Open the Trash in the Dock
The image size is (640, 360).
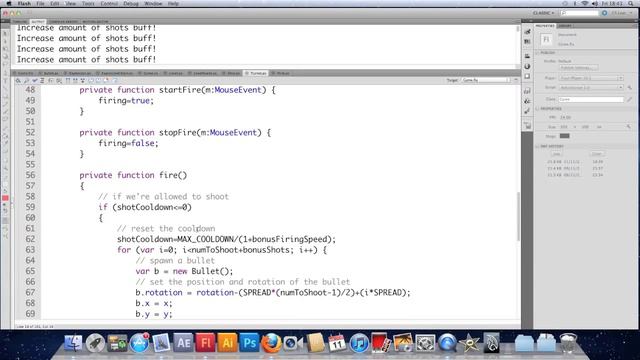(x=568, y=342)
